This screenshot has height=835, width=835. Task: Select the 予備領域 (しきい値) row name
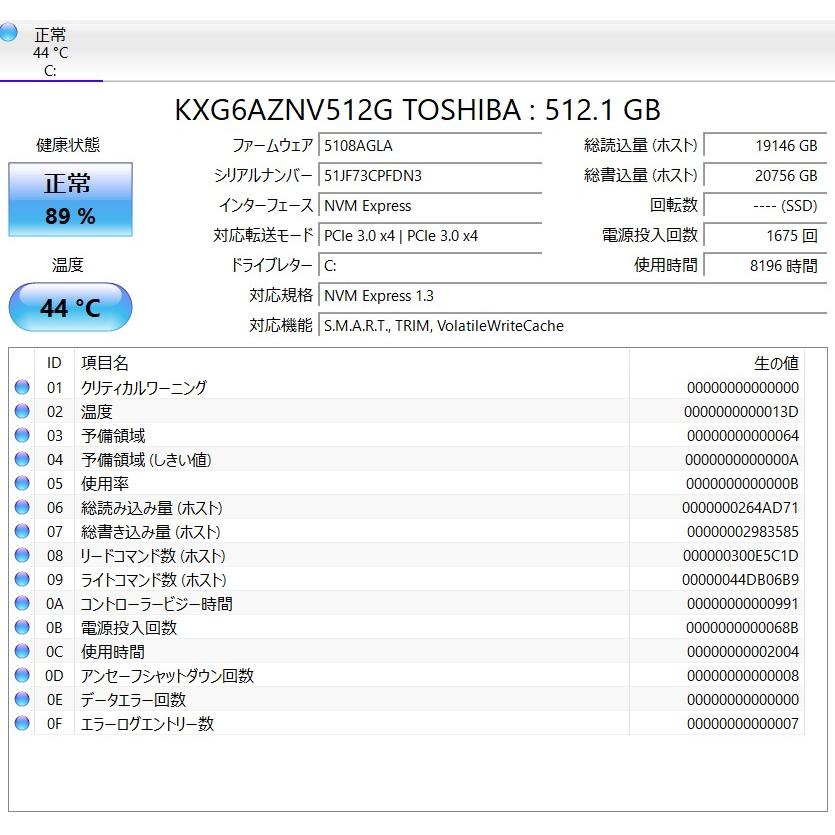click(146, 460)
